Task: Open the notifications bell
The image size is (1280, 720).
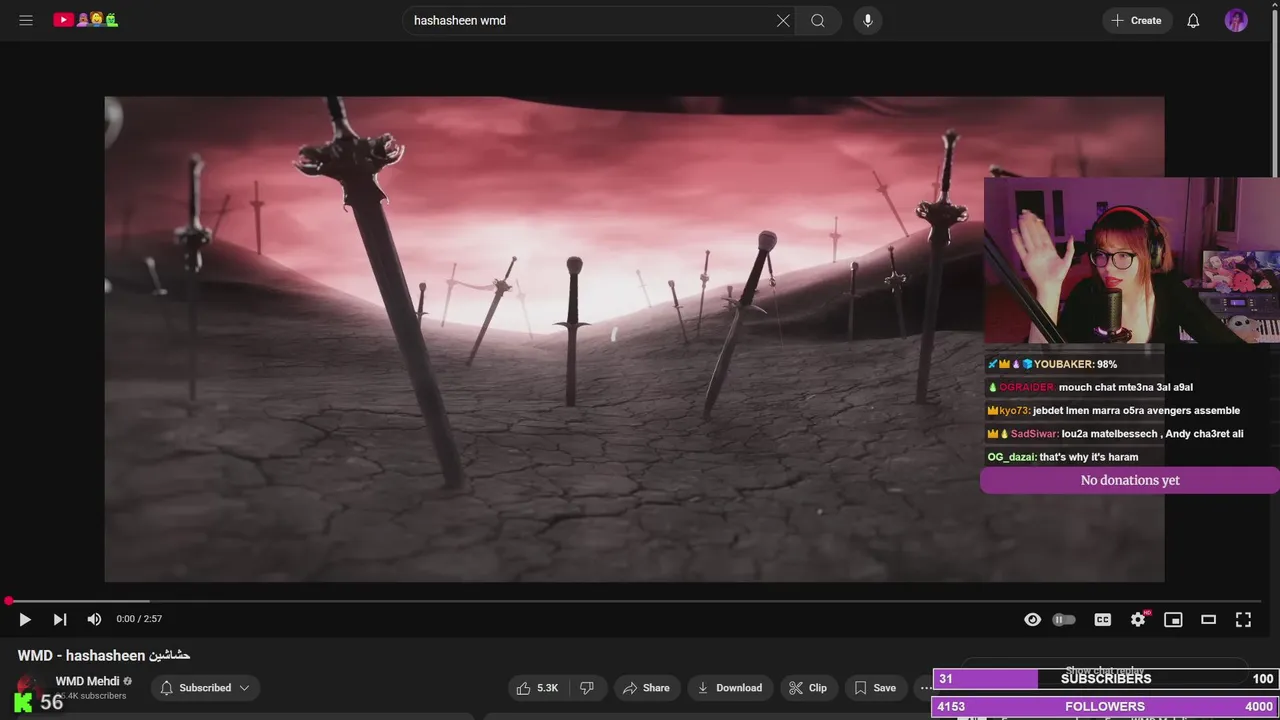Action: point(1193,20)
